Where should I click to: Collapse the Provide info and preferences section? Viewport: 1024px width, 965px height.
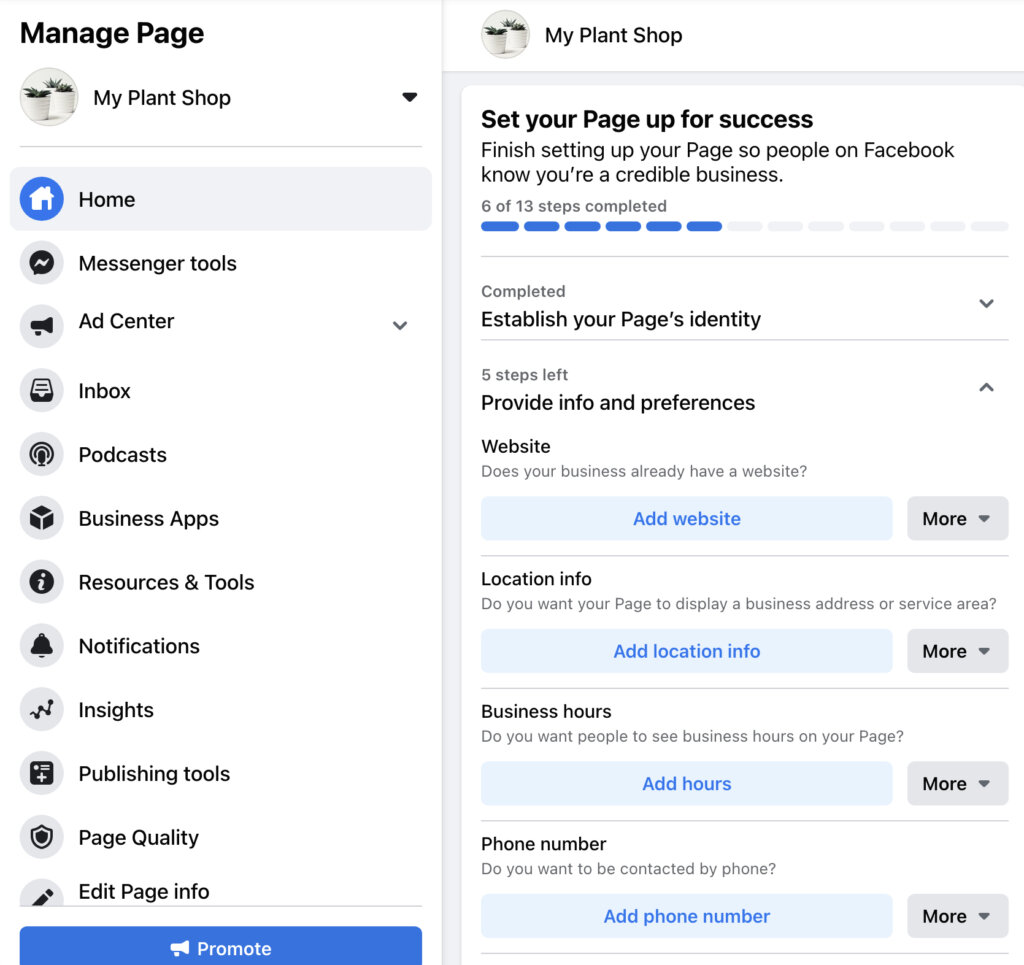[x=986, y=388]
